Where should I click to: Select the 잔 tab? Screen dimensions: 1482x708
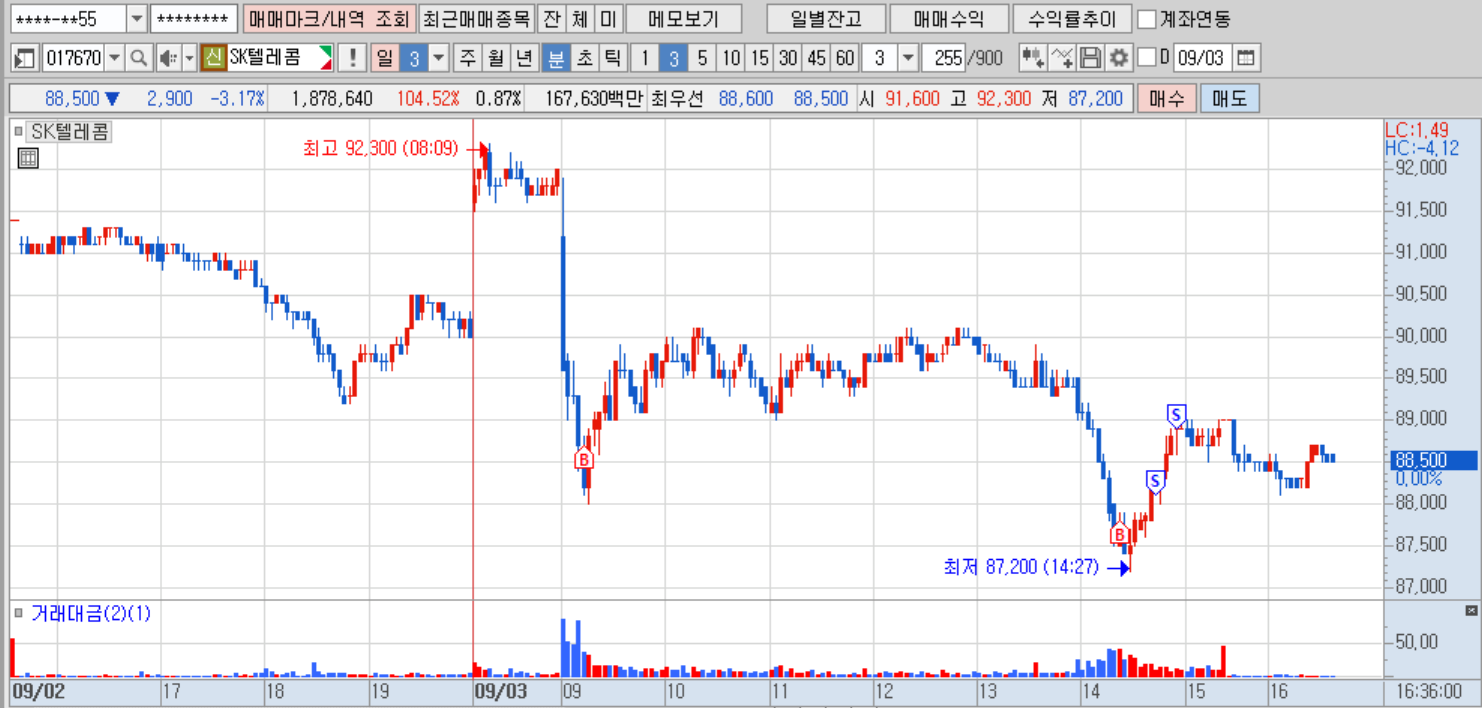551,19
